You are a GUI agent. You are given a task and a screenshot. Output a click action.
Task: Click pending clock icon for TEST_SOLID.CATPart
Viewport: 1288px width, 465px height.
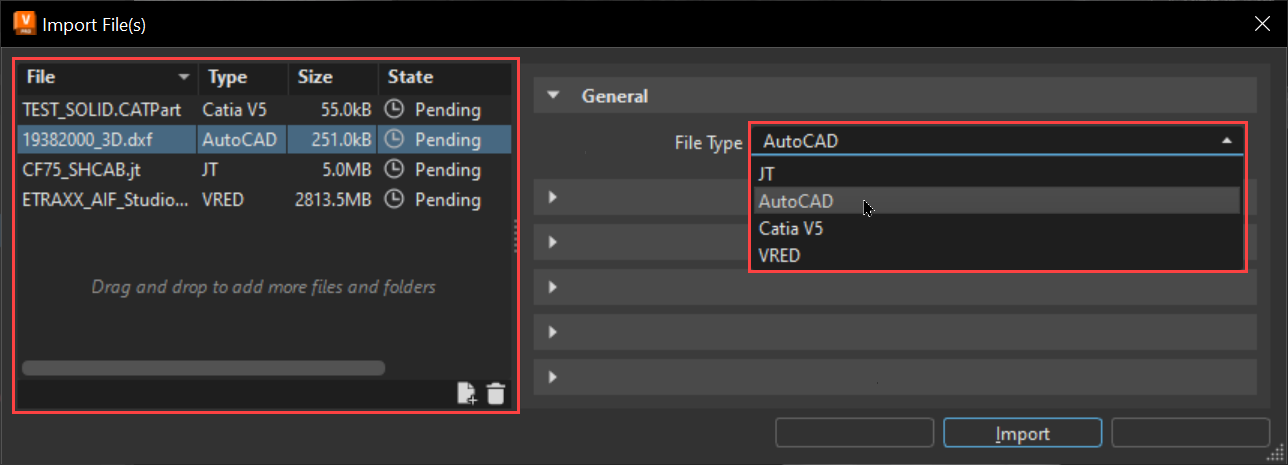point(395,110)
